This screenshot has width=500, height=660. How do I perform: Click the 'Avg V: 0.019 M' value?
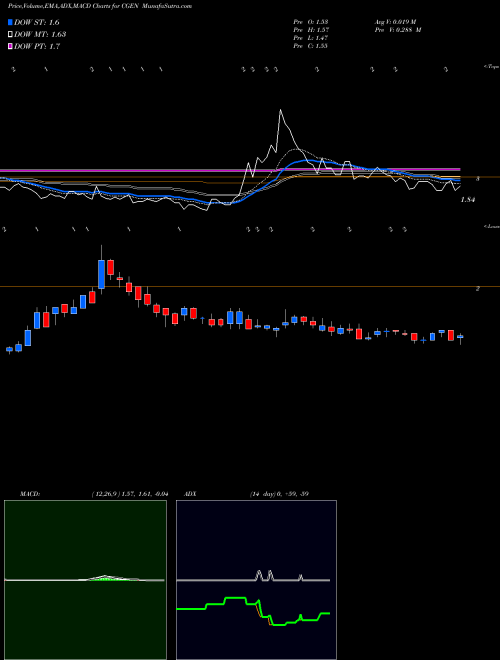(x=395, y=22)
